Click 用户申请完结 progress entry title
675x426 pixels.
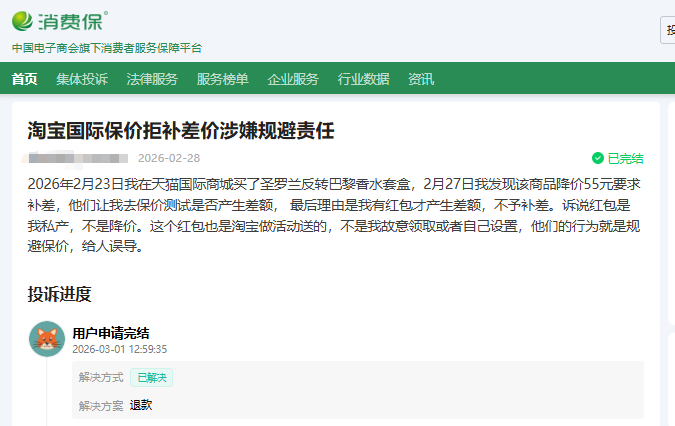point(111,333)
